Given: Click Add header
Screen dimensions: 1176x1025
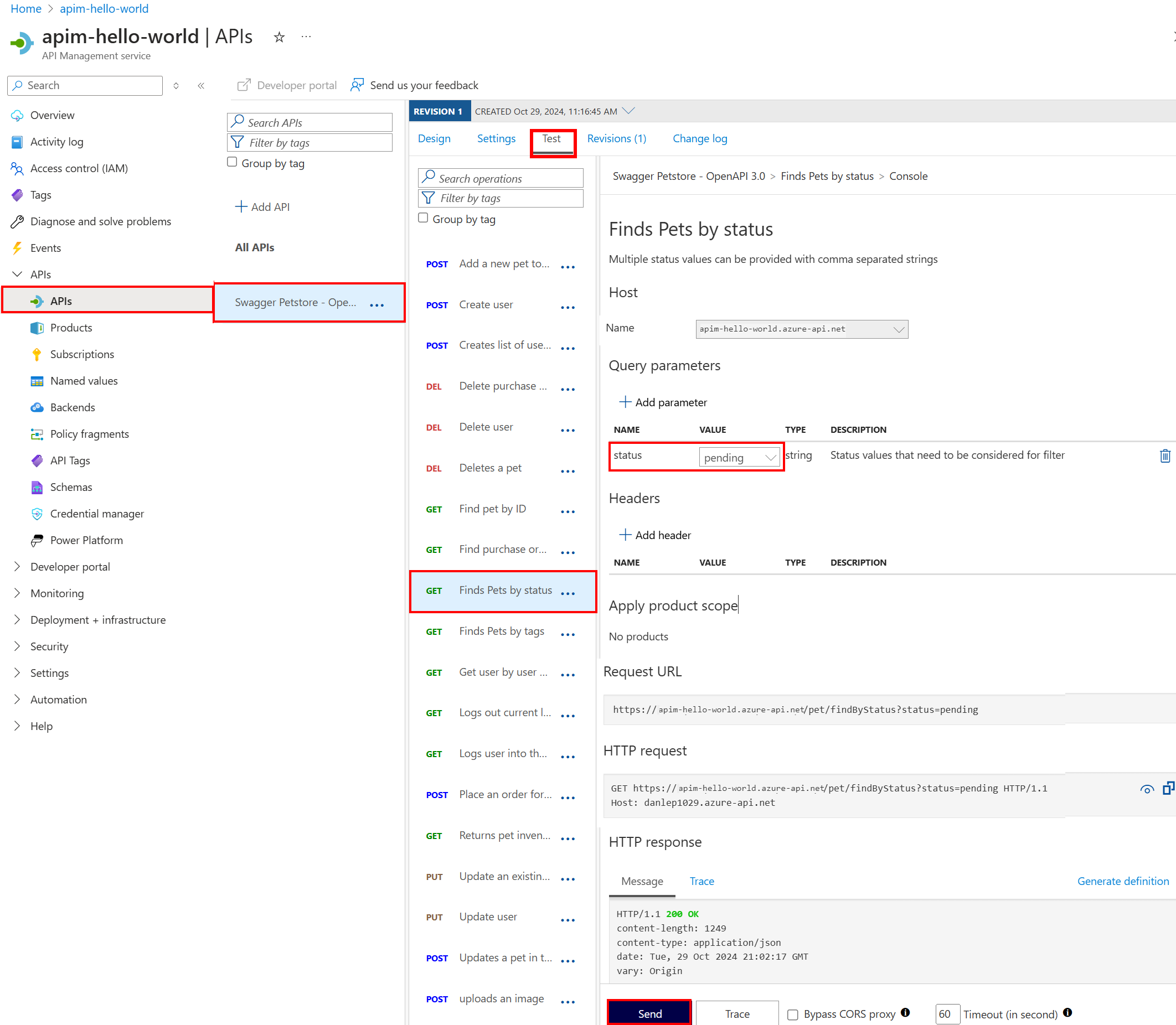Looking at the screenshot, I should (x=654, y=535).
